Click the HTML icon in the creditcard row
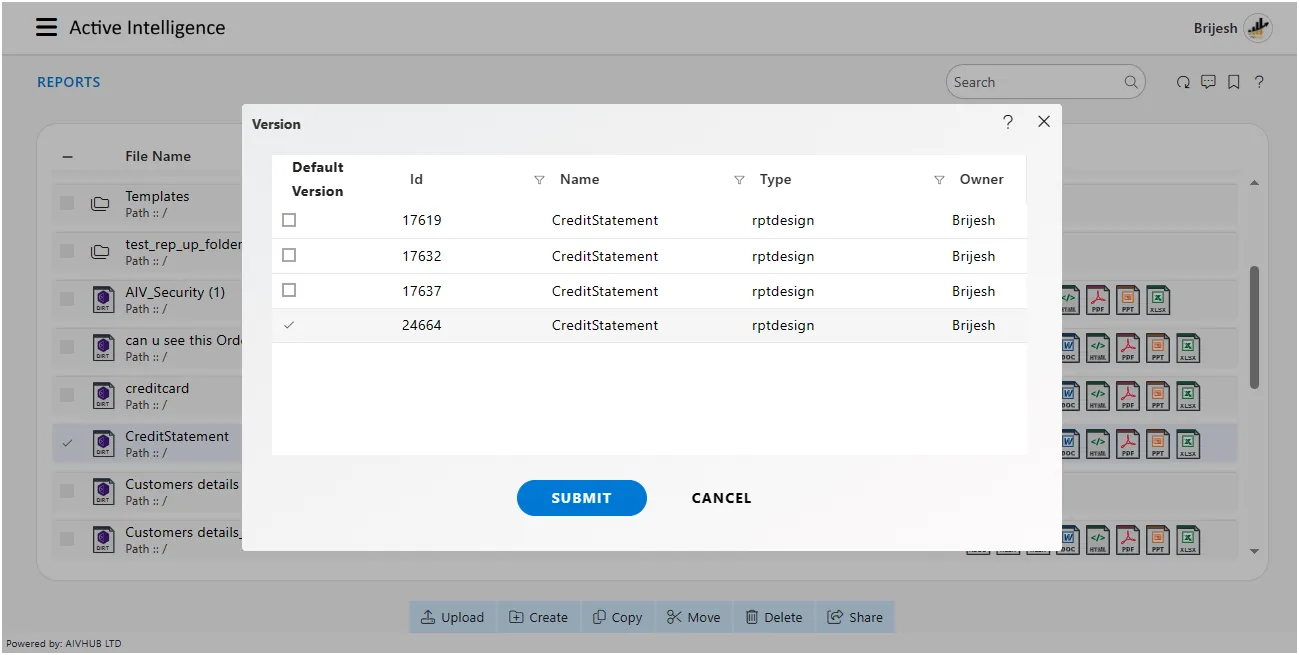This screenshot has width=1299, height=655. pyautogui.click(x=1097, y=395)
